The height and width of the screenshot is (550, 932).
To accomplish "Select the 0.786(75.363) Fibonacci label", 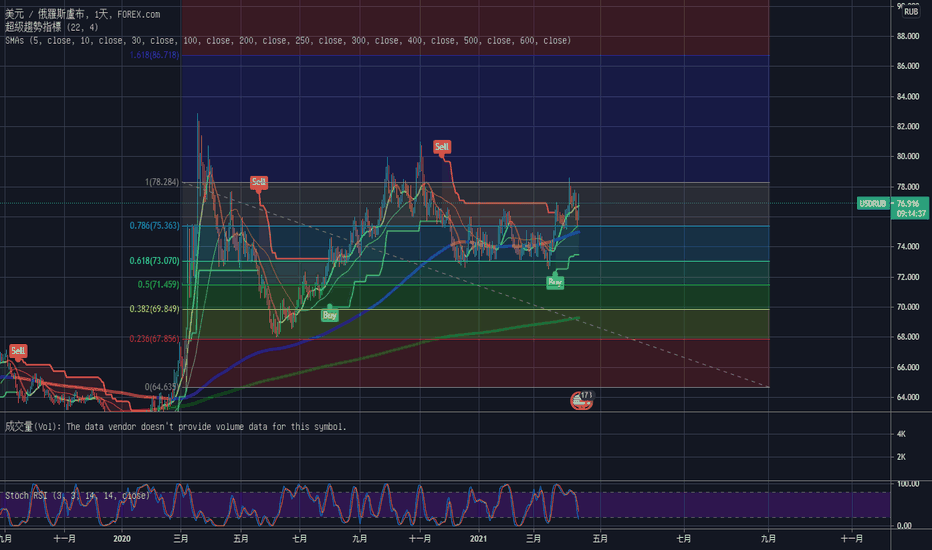I will coord(154,225).
